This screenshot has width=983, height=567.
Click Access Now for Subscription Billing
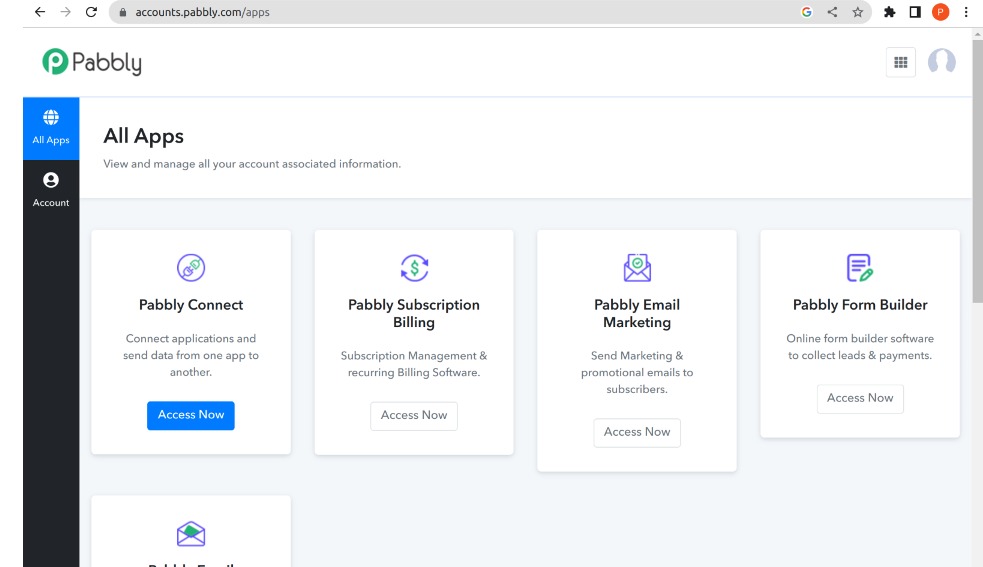[x=414, y=416]
